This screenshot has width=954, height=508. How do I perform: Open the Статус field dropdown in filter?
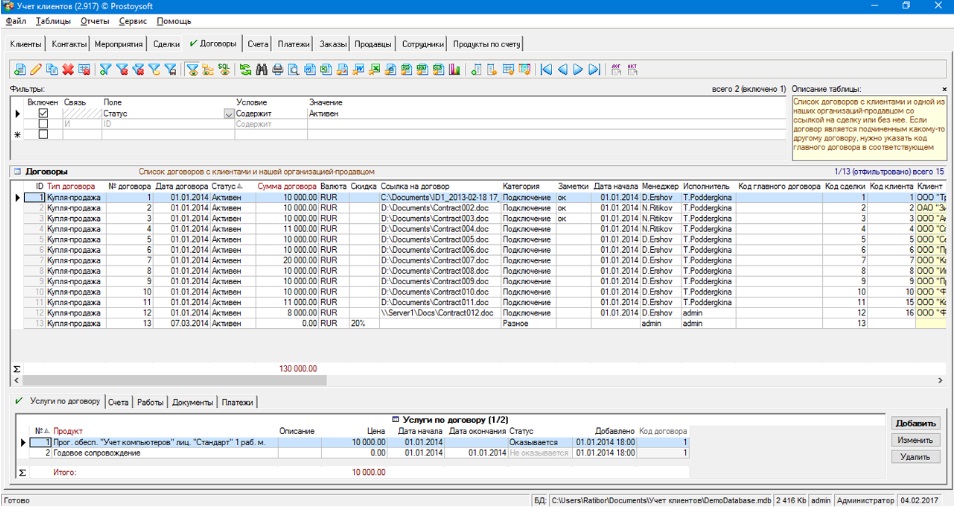click(229, 114)
